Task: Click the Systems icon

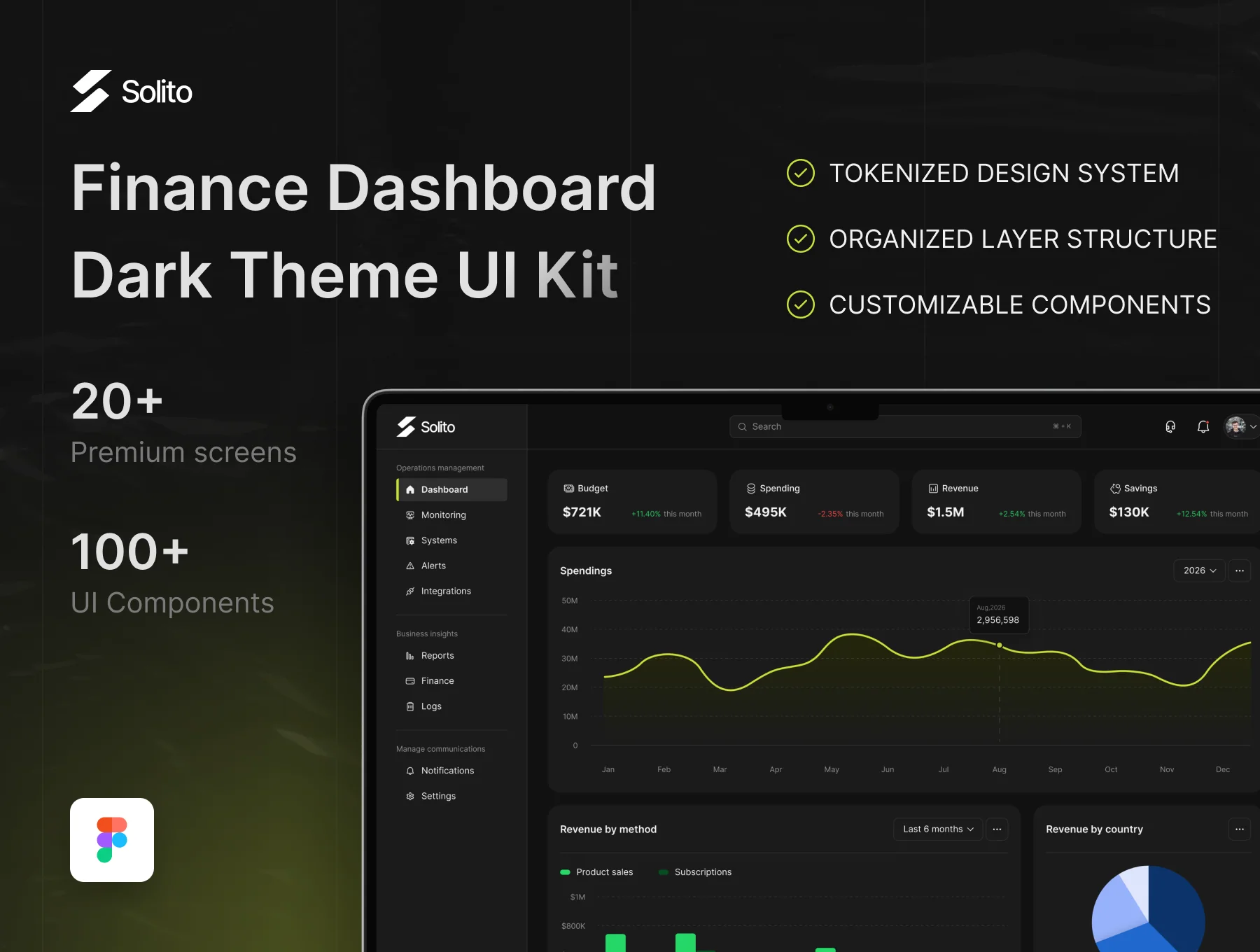Action: [x=410, y=540]
